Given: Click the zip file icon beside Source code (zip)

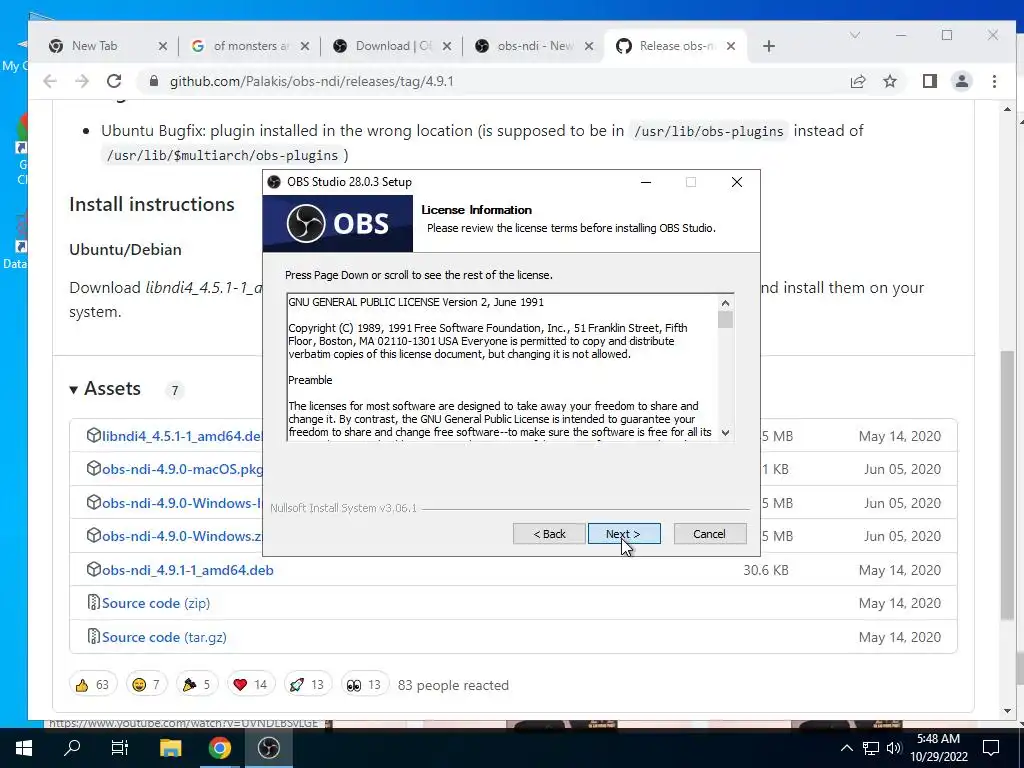Looking at the screenshot, I should (93, 603).
